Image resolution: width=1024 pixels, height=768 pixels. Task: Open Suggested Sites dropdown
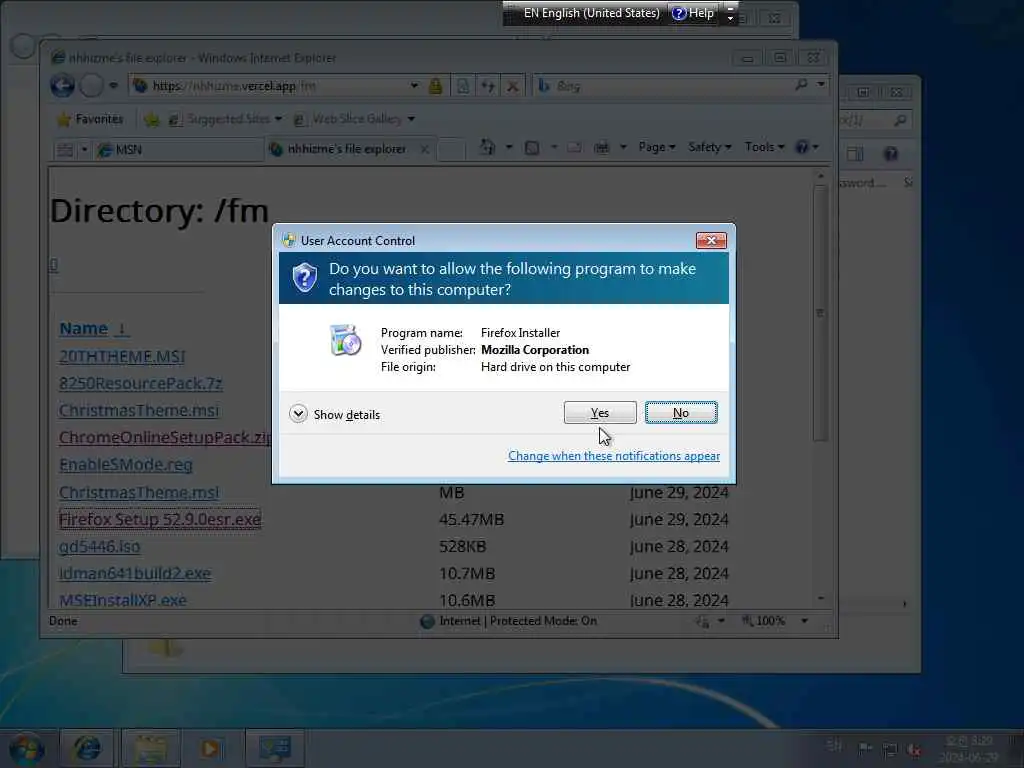point(225,119)
